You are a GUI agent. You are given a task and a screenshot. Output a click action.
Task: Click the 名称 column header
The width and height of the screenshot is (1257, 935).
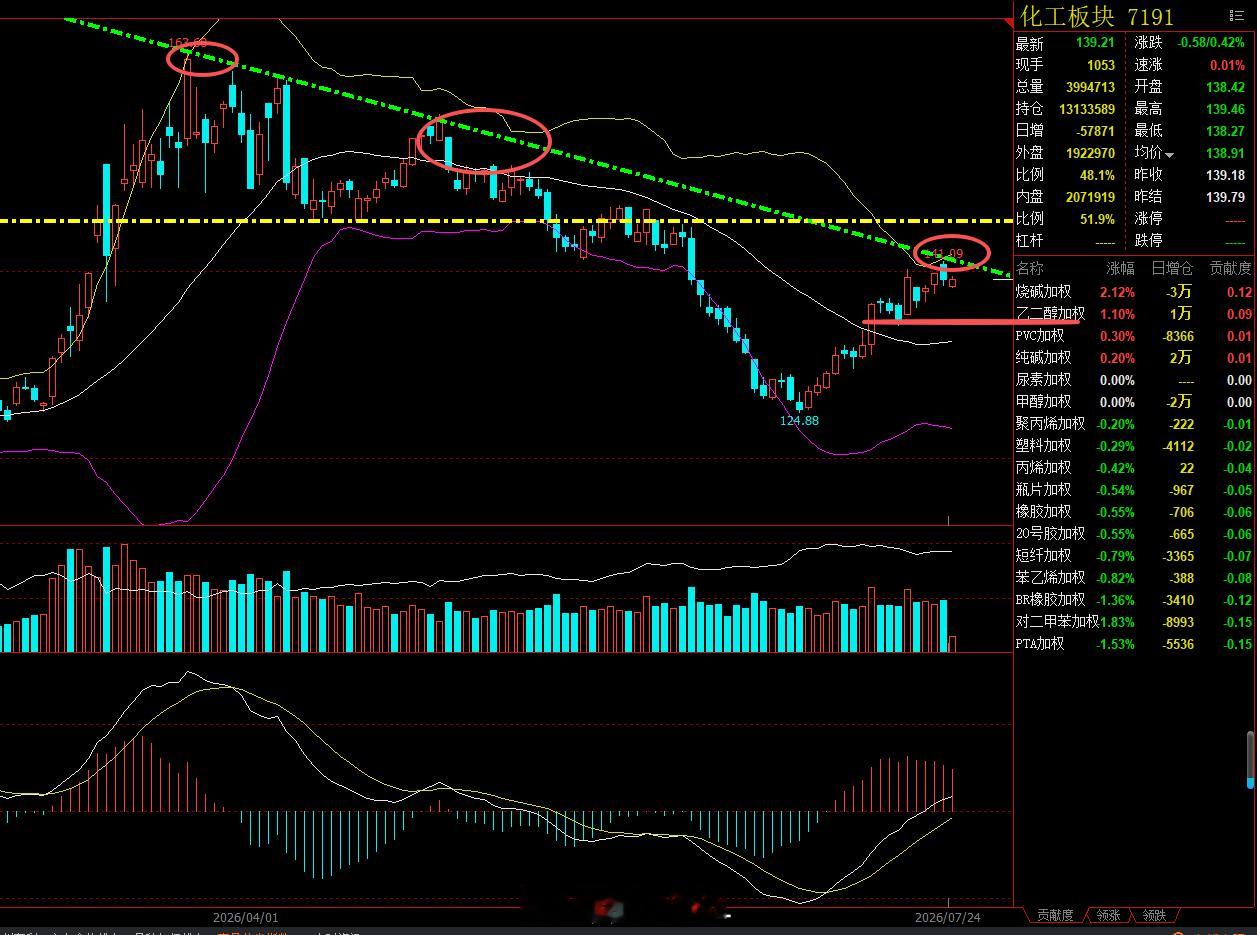tap(1030, 268)
